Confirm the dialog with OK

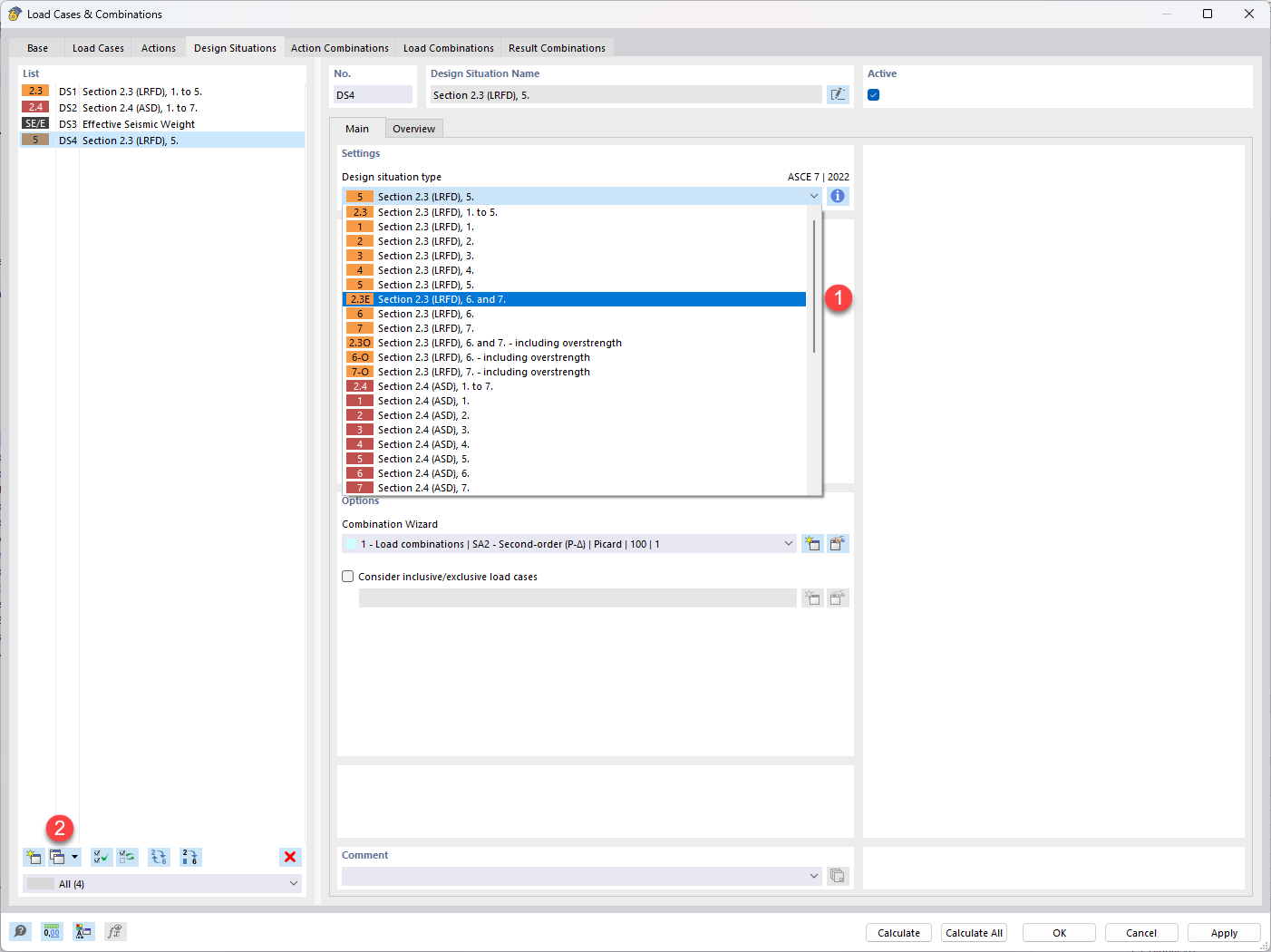[x=1059, y=933]
